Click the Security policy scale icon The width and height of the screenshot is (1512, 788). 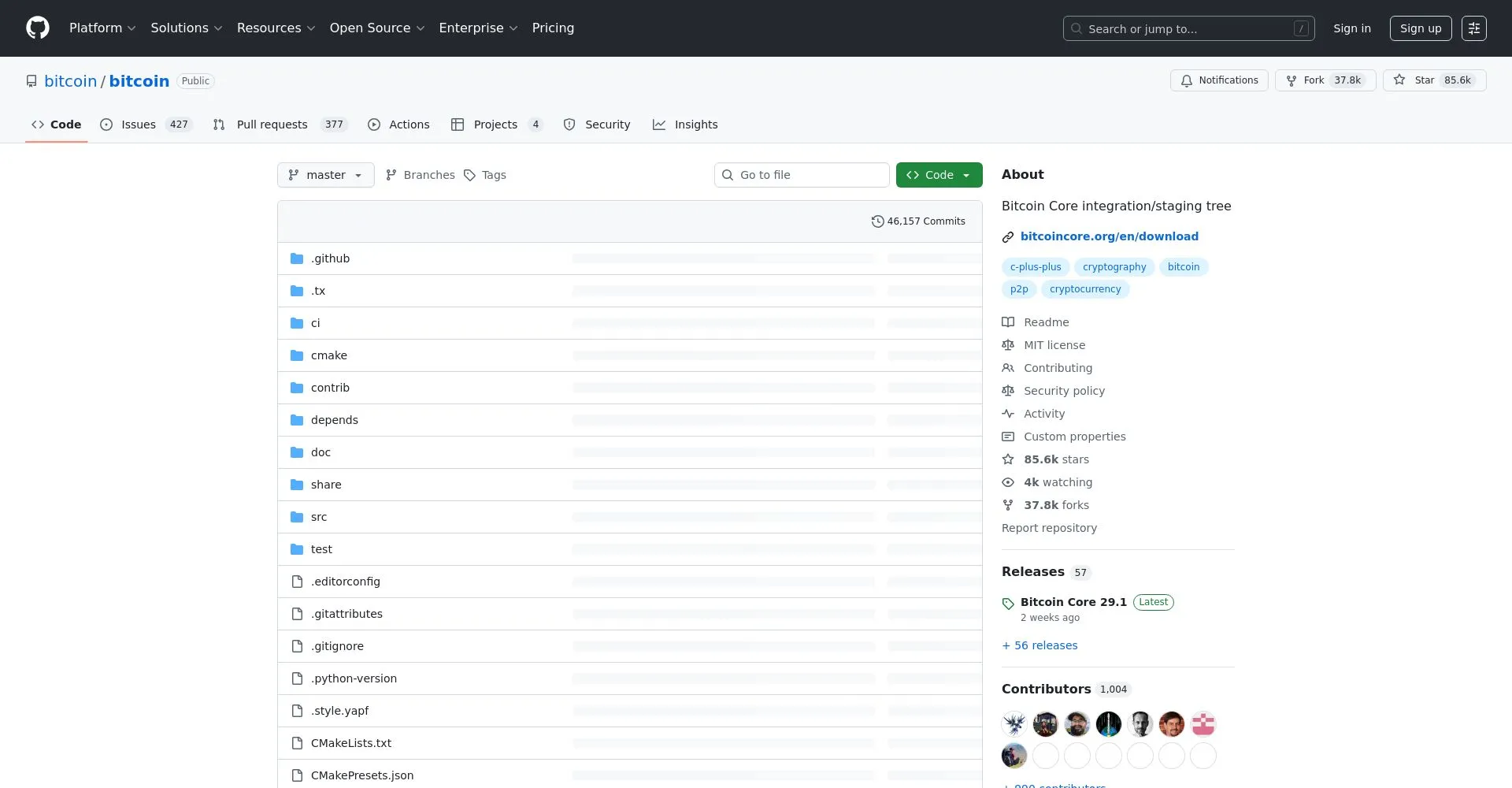click(x=1008, y=391)
